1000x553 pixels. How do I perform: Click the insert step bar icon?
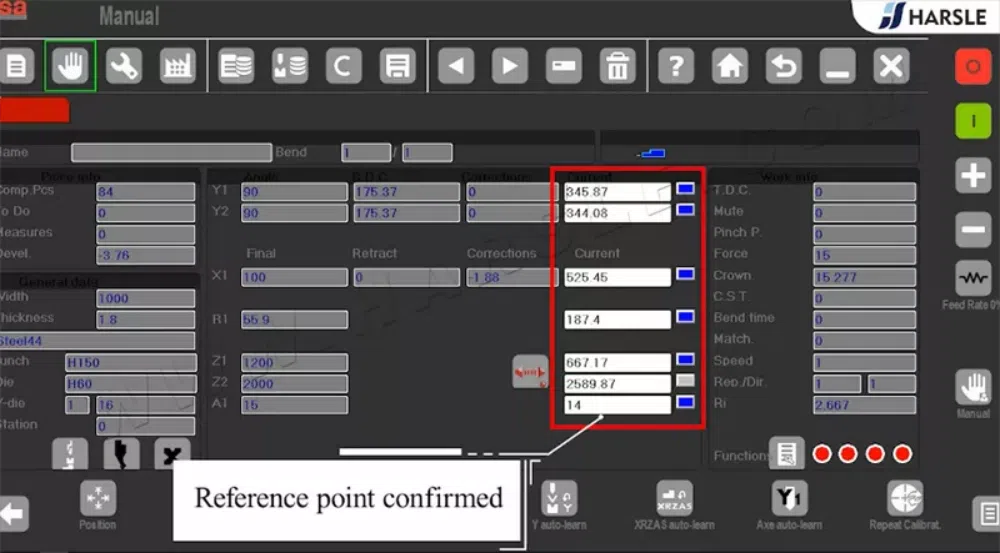pos(564,66)
